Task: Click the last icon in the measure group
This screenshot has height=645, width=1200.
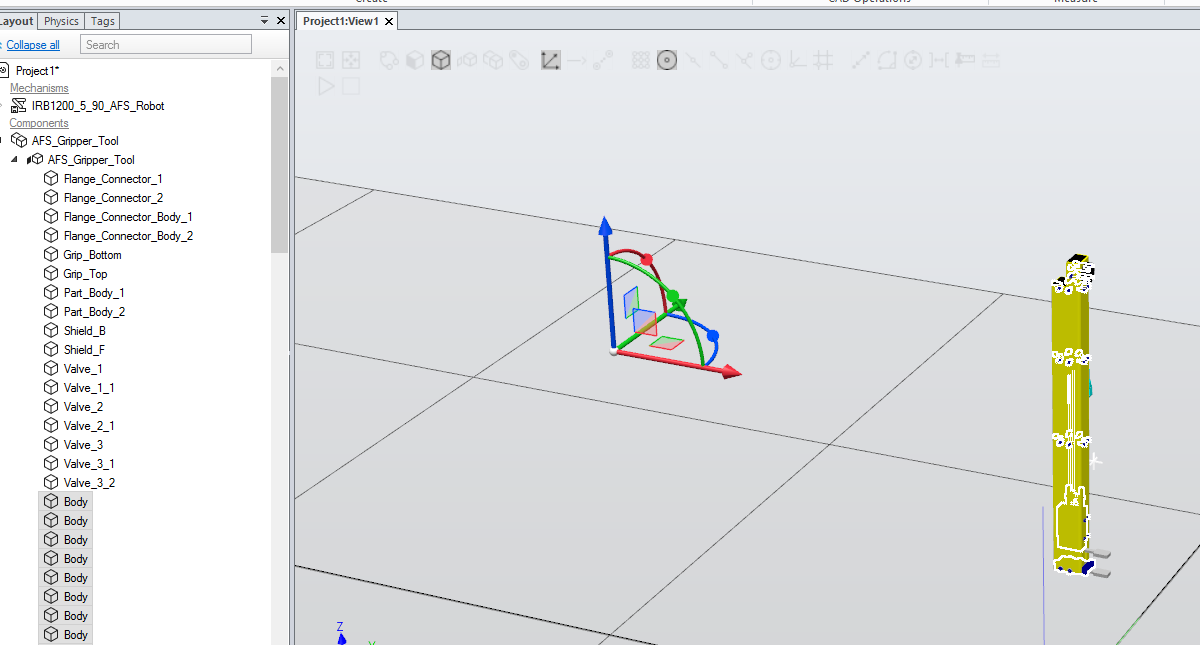Action: [x=991, y=61]
